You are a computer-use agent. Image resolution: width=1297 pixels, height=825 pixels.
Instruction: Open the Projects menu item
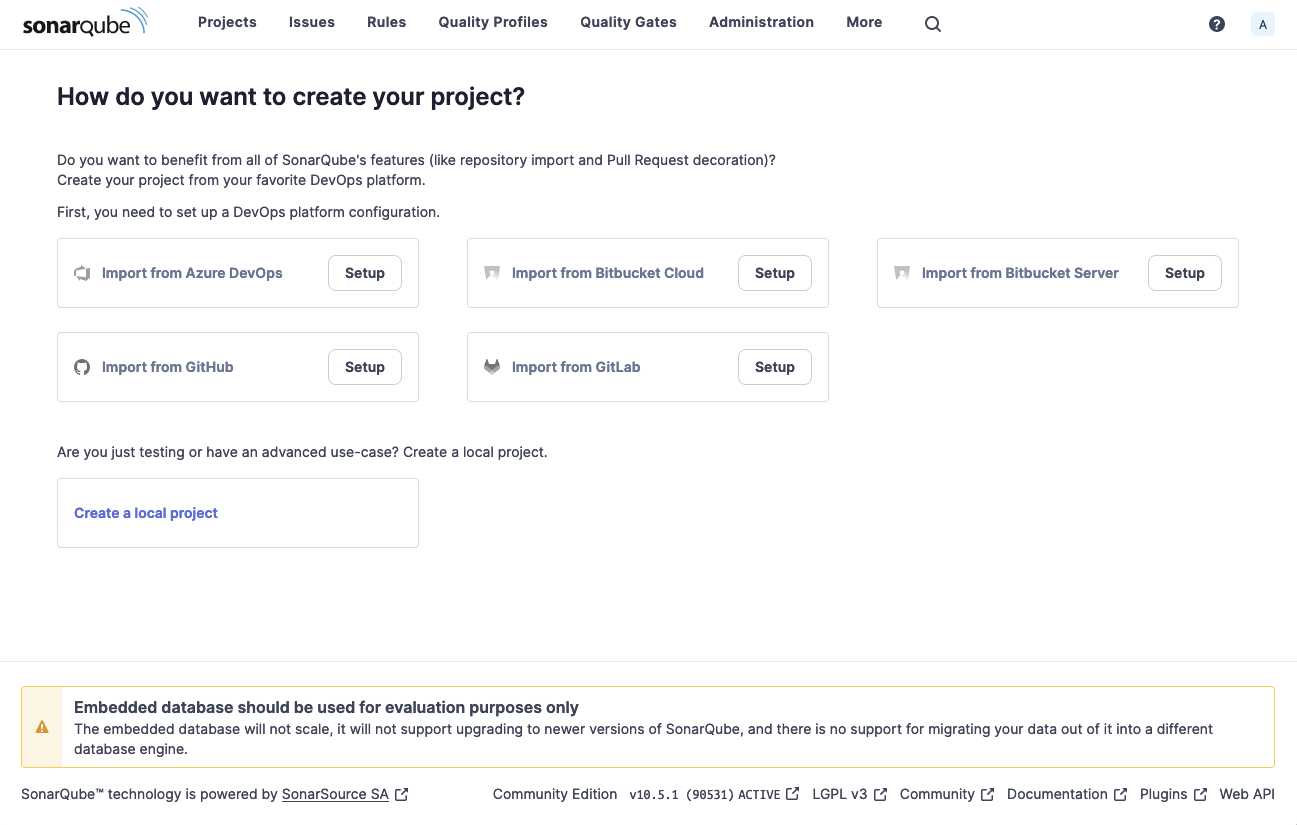pyautogui.click(x=227, y=22)
